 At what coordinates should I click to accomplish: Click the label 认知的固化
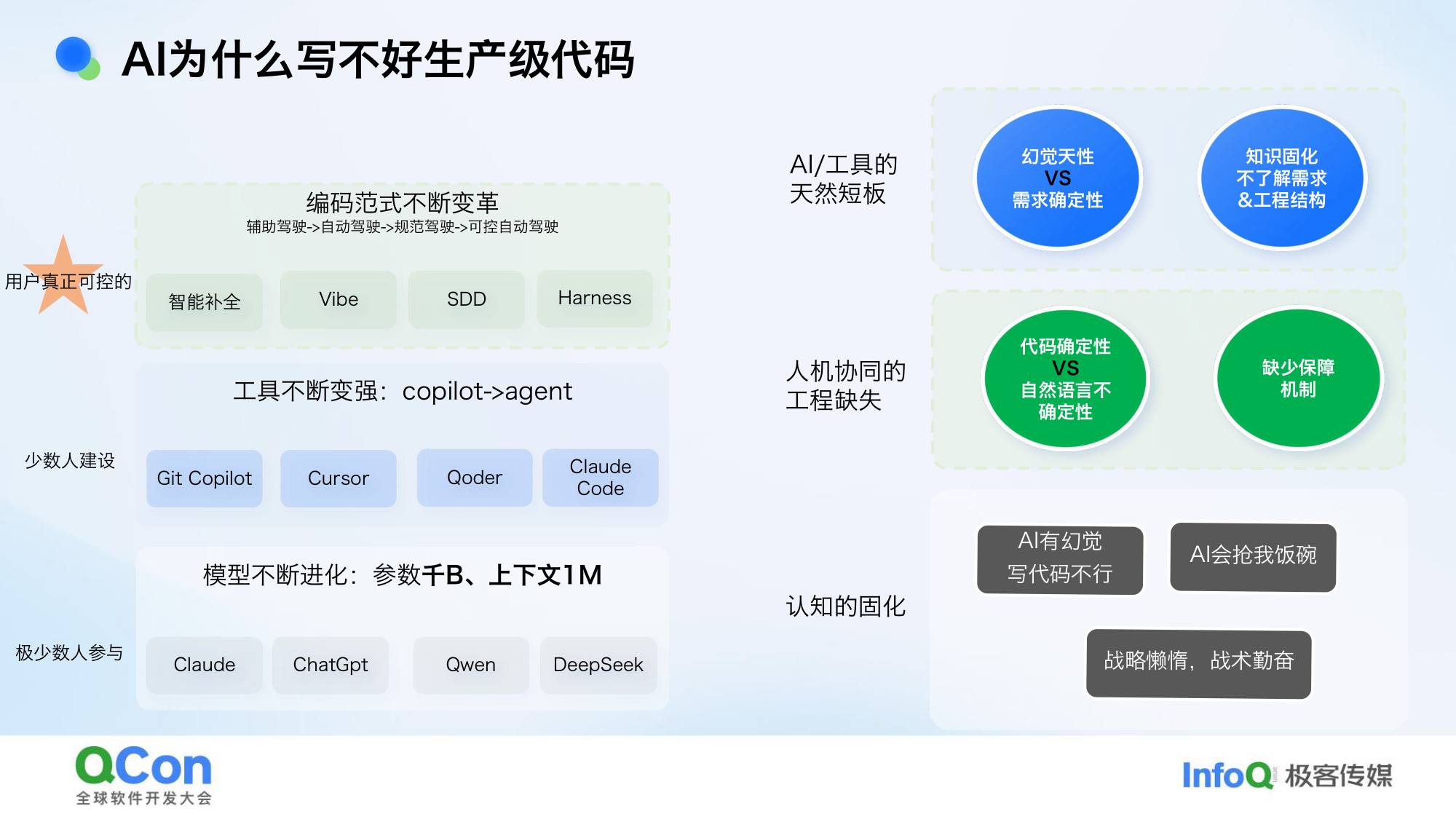pyautogui.click(x=846, y=606)
